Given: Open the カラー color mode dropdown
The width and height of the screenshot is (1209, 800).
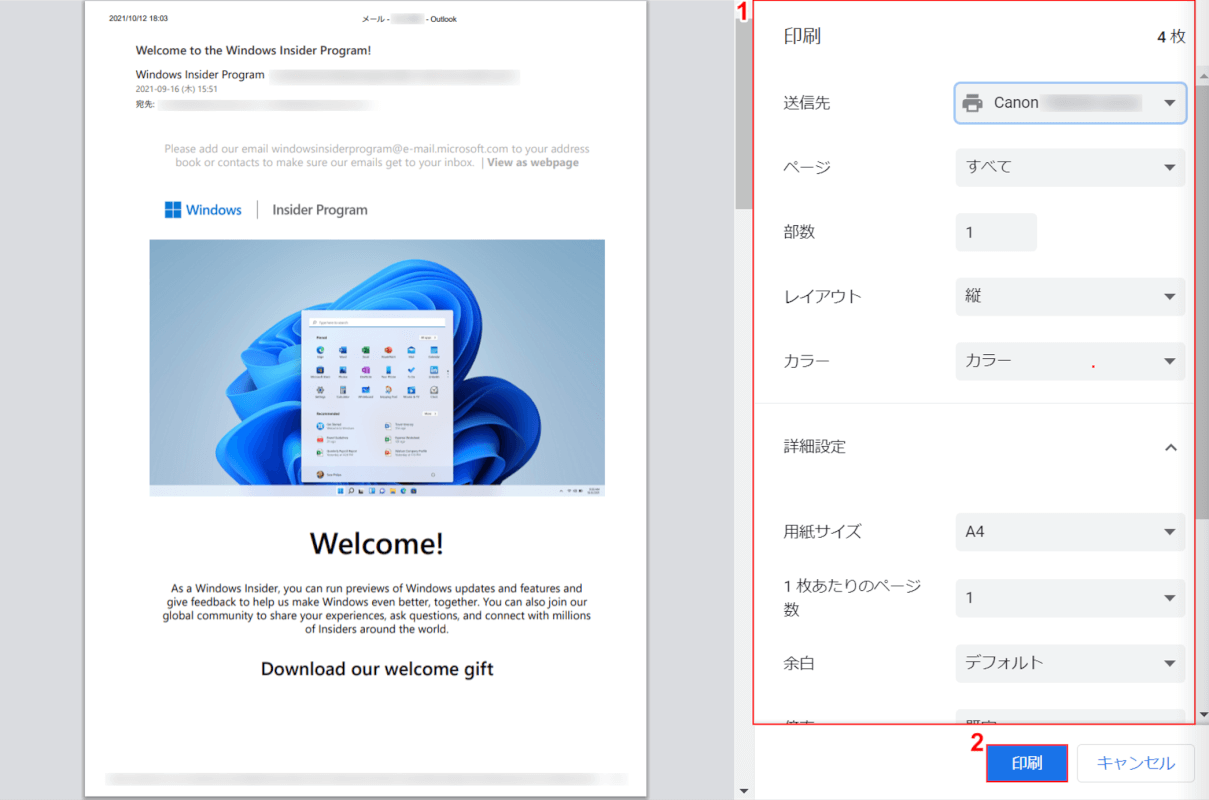Looking at the screenshot, I should coord(1070,361).
